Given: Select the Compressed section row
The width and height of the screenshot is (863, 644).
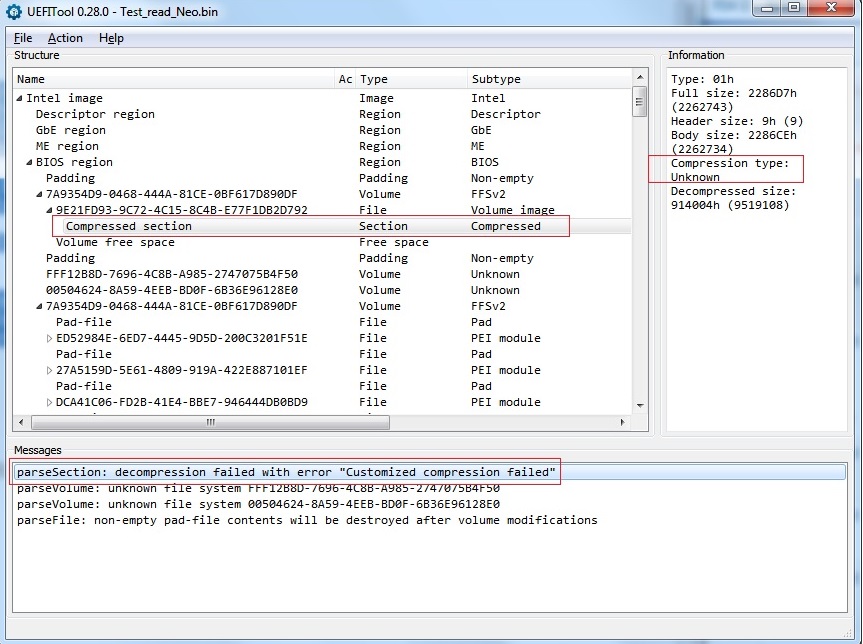Looking at the screenshot, I should tap(128, 226).
